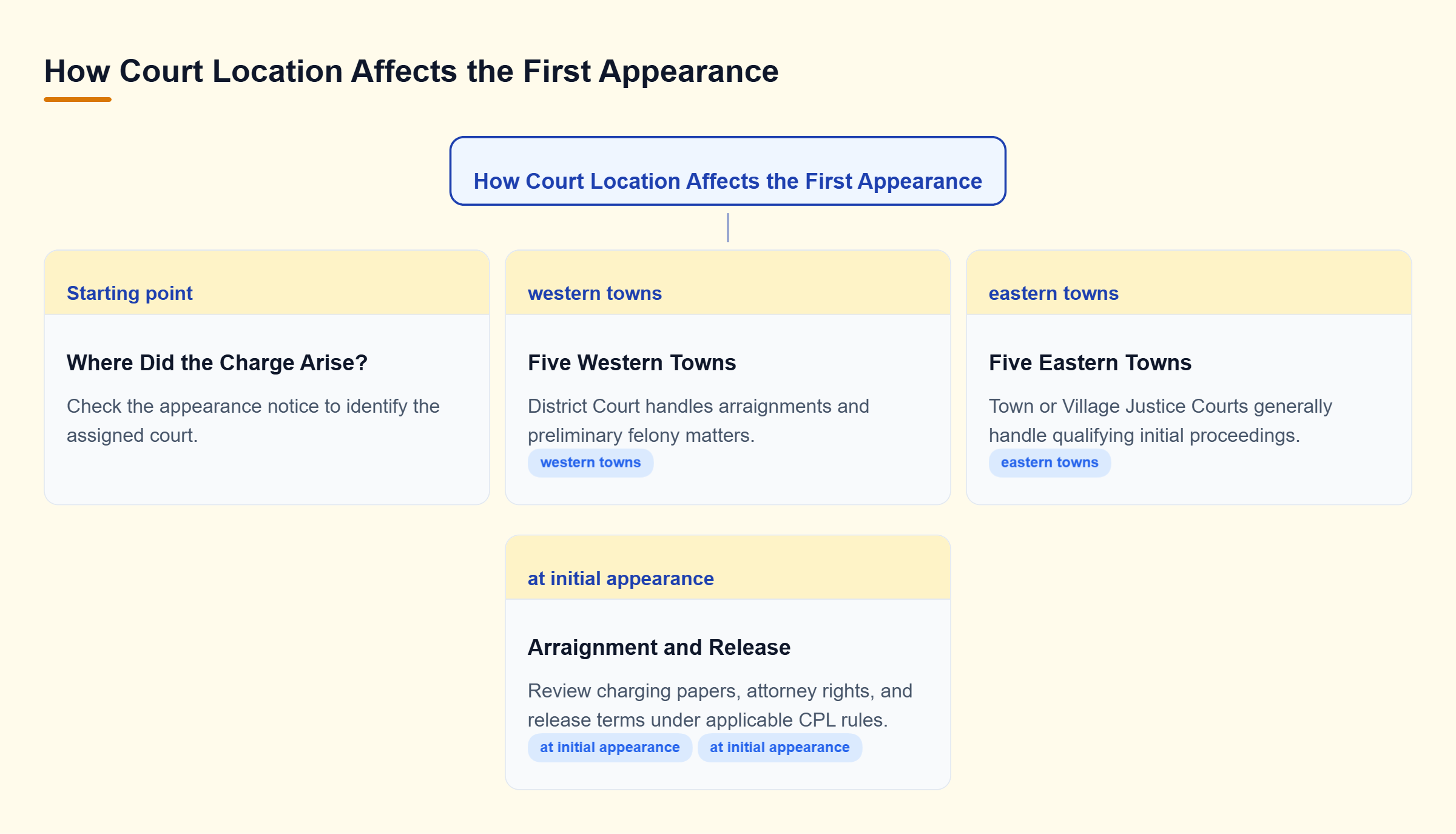Open the 'Five Eastern Towns' heading

[1090, 362]
